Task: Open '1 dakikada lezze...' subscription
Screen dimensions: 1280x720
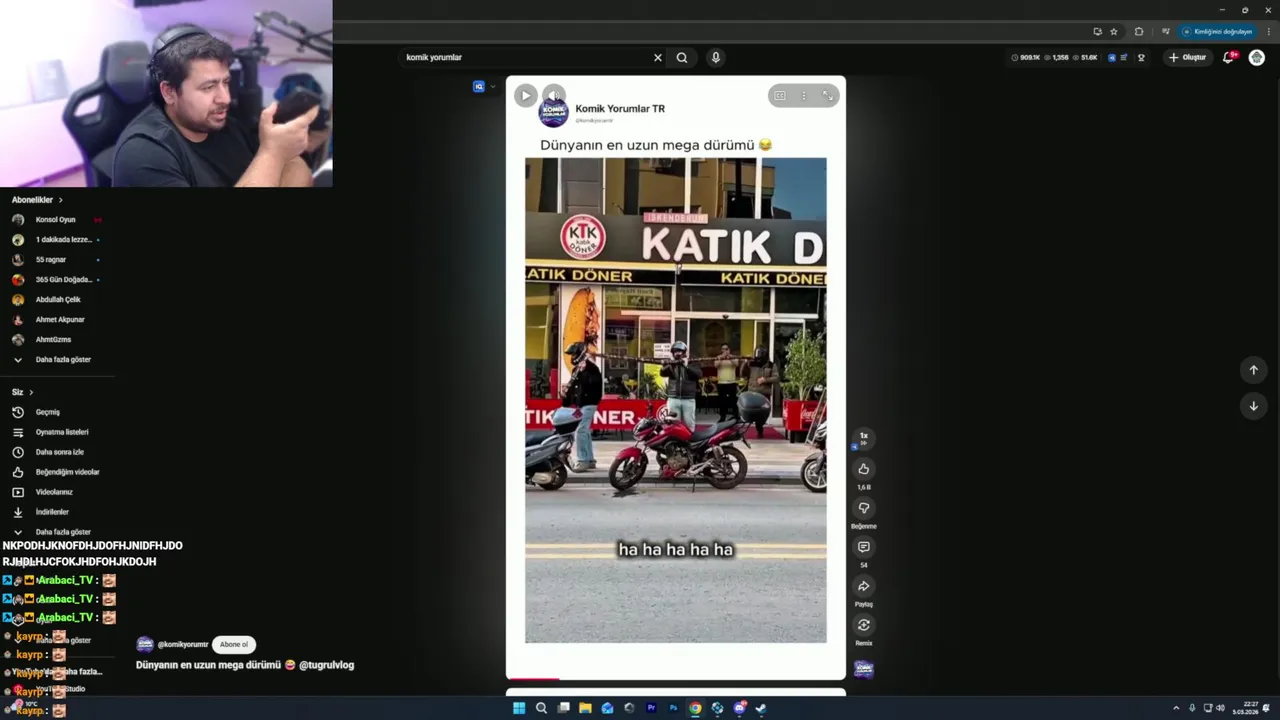Action: click(x=56, y=240)
